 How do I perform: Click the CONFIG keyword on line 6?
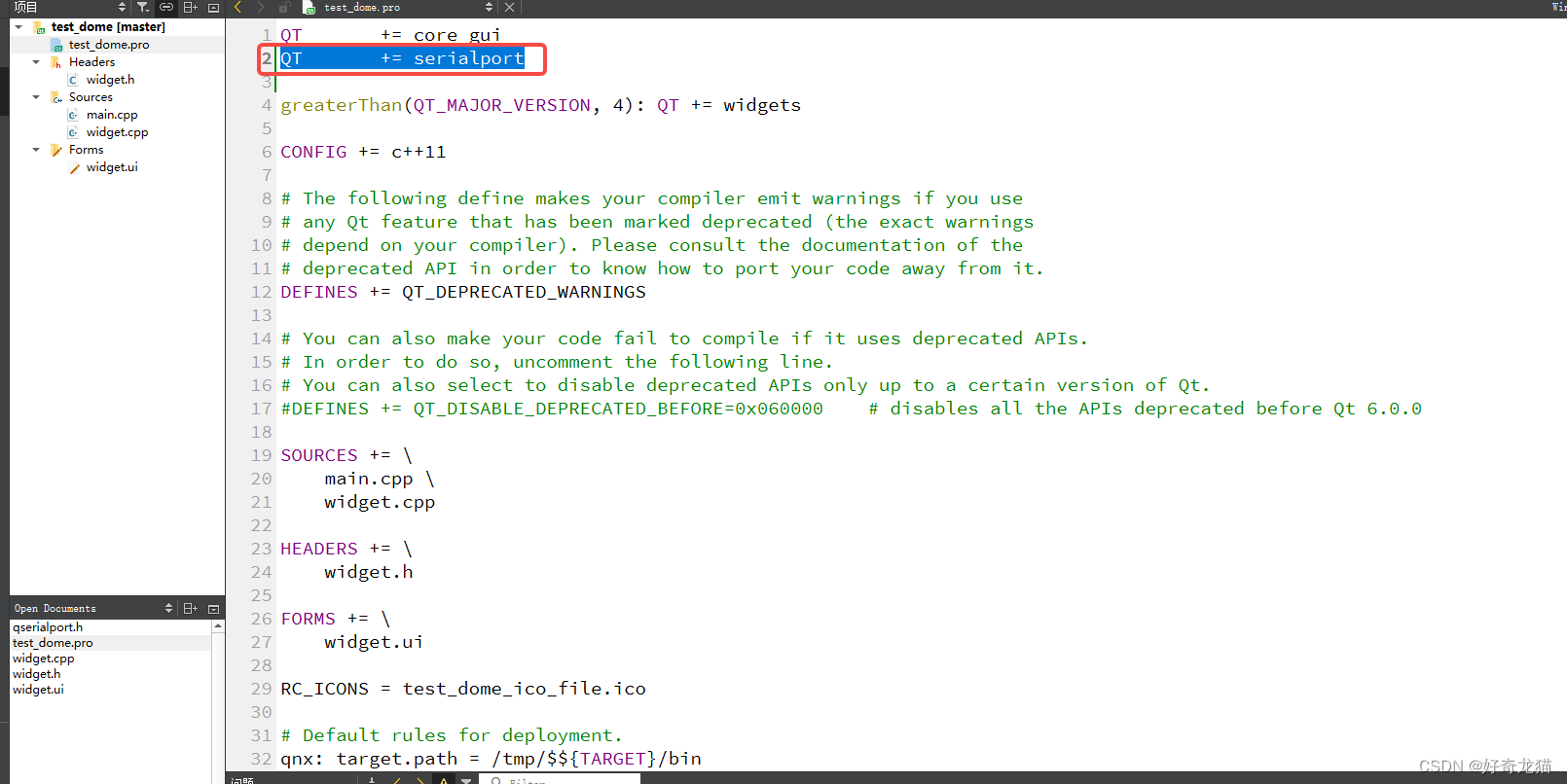click(313, 152)
